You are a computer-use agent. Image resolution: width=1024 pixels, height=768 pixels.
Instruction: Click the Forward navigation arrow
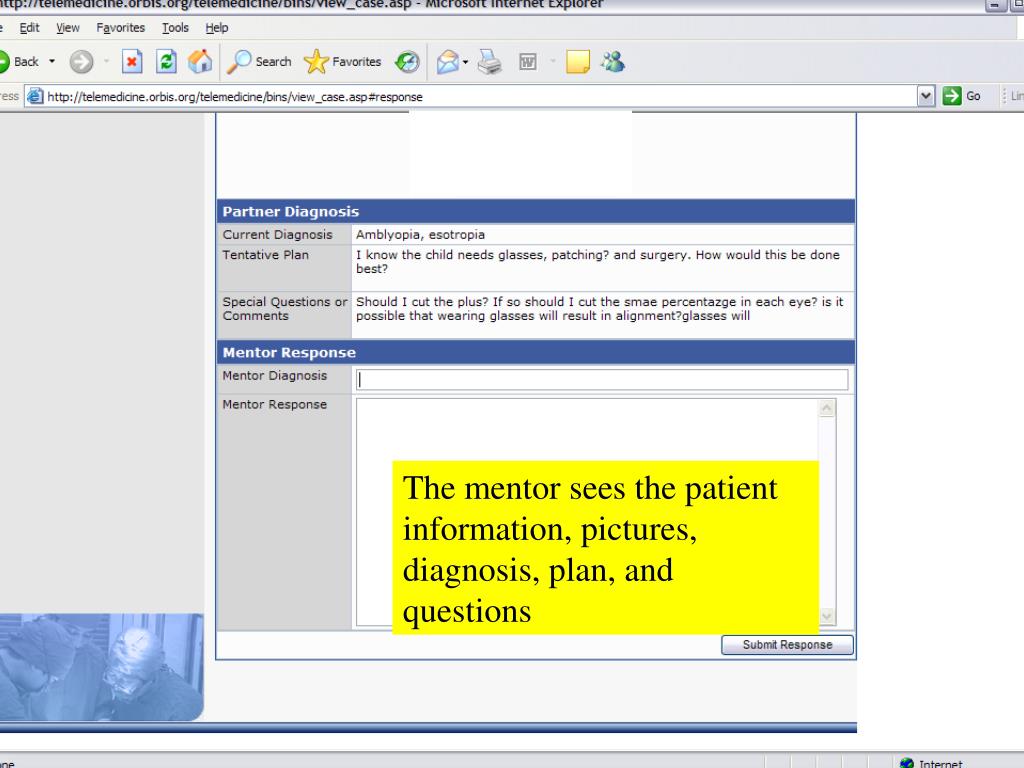click(82, 62)
